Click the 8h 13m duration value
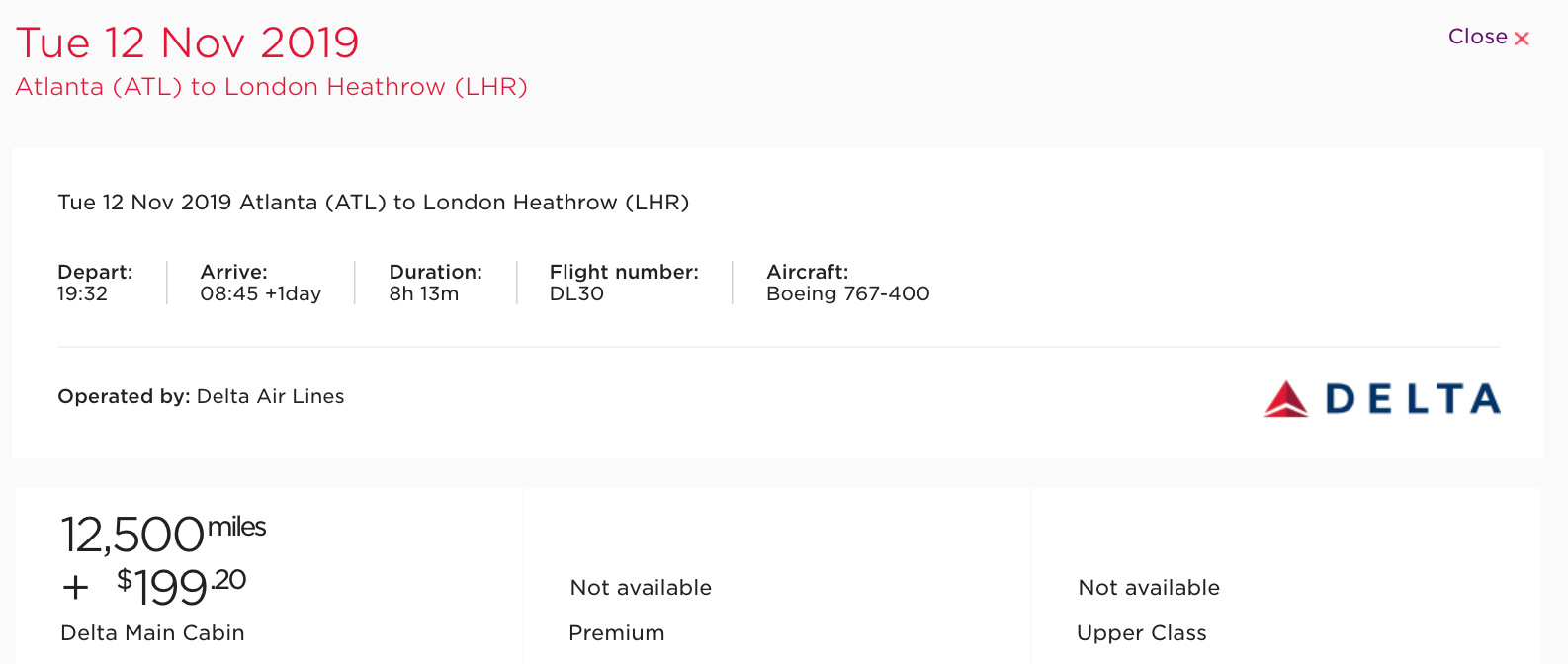The width and height of the screenshot is (1568, 664). [x=423, y=293]
